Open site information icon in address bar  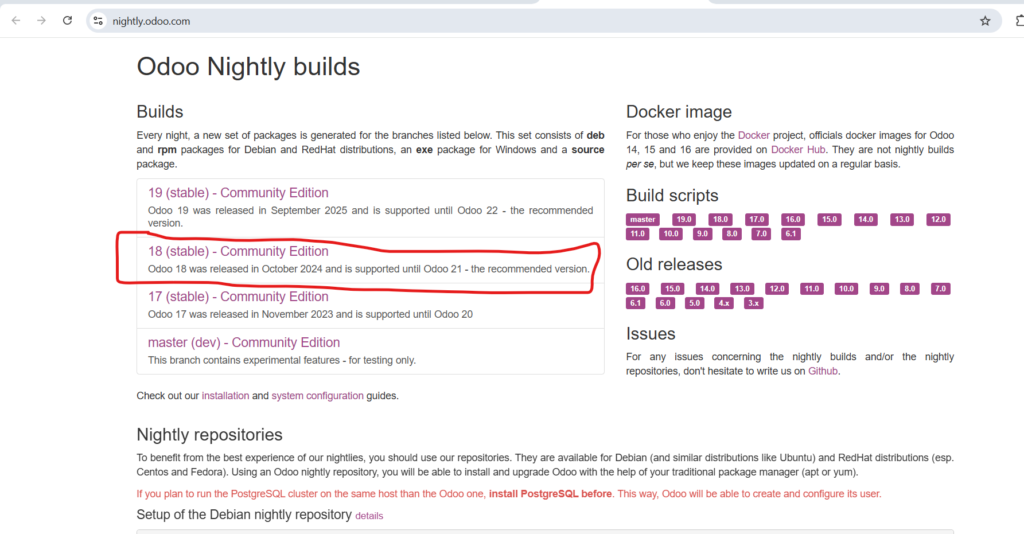pyautogui.click(x=97, y=20)
